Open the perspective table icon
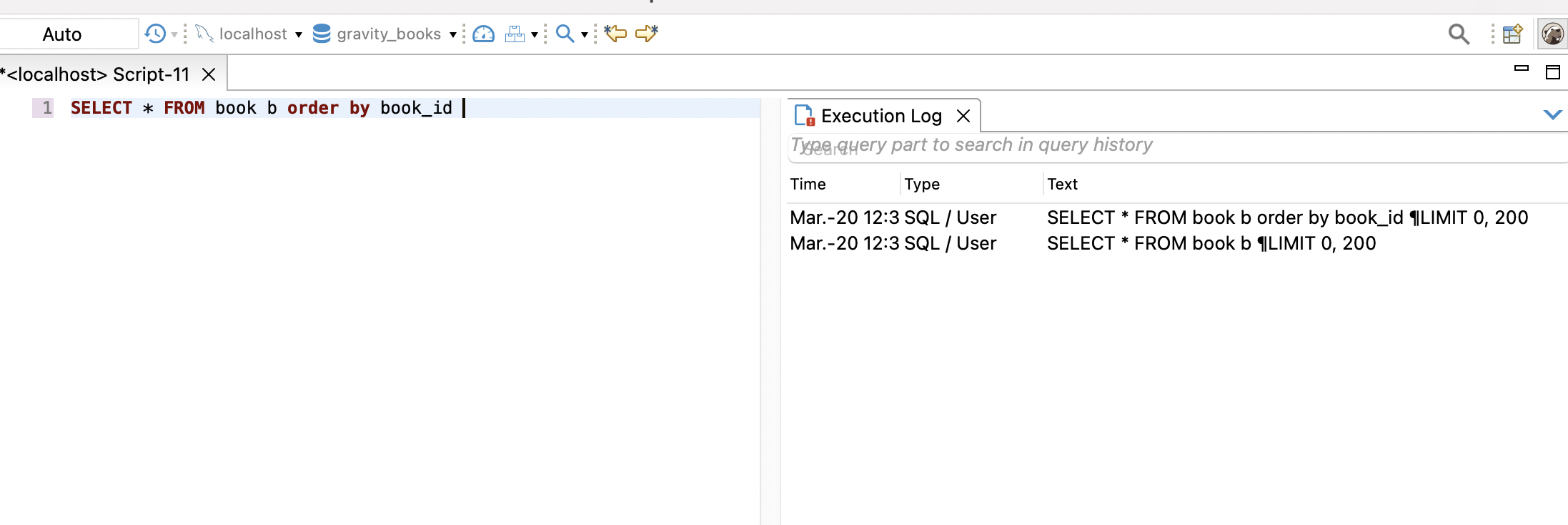Screen dimensions: 1568x525 [x=1512, y=34]
